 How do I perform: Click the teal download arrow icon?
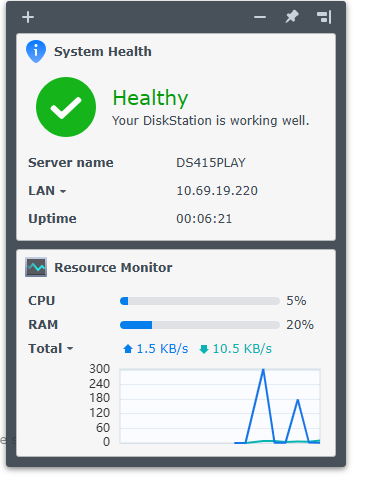pos(204,349)
